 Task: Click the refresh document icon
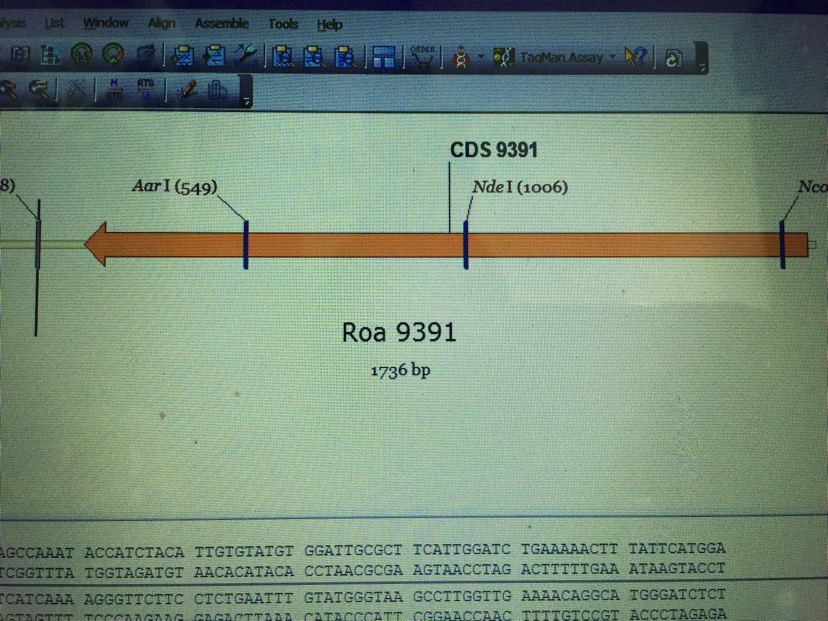(673, 58)
